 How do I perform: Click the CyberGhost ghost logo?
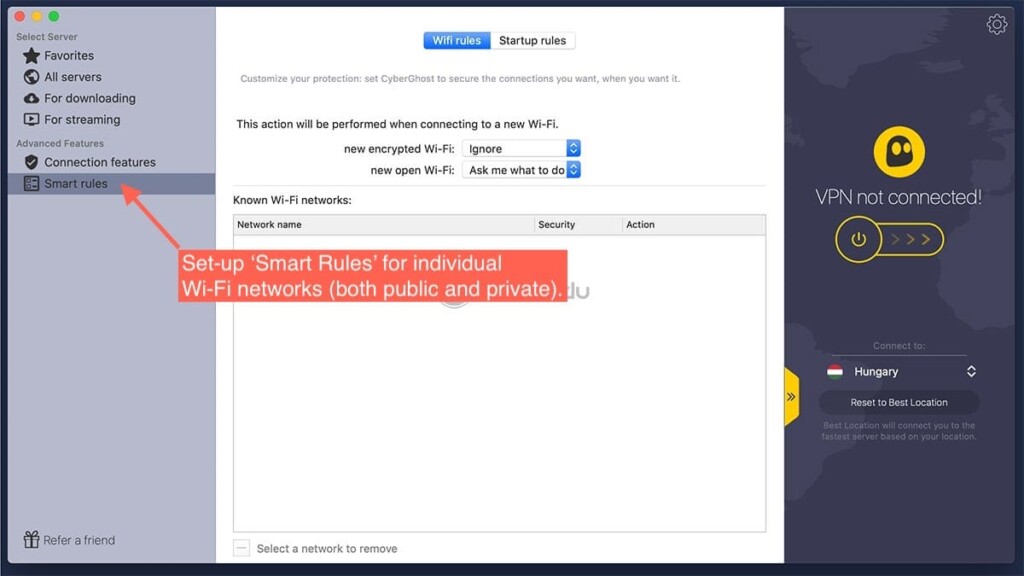[x=899, y=152]
